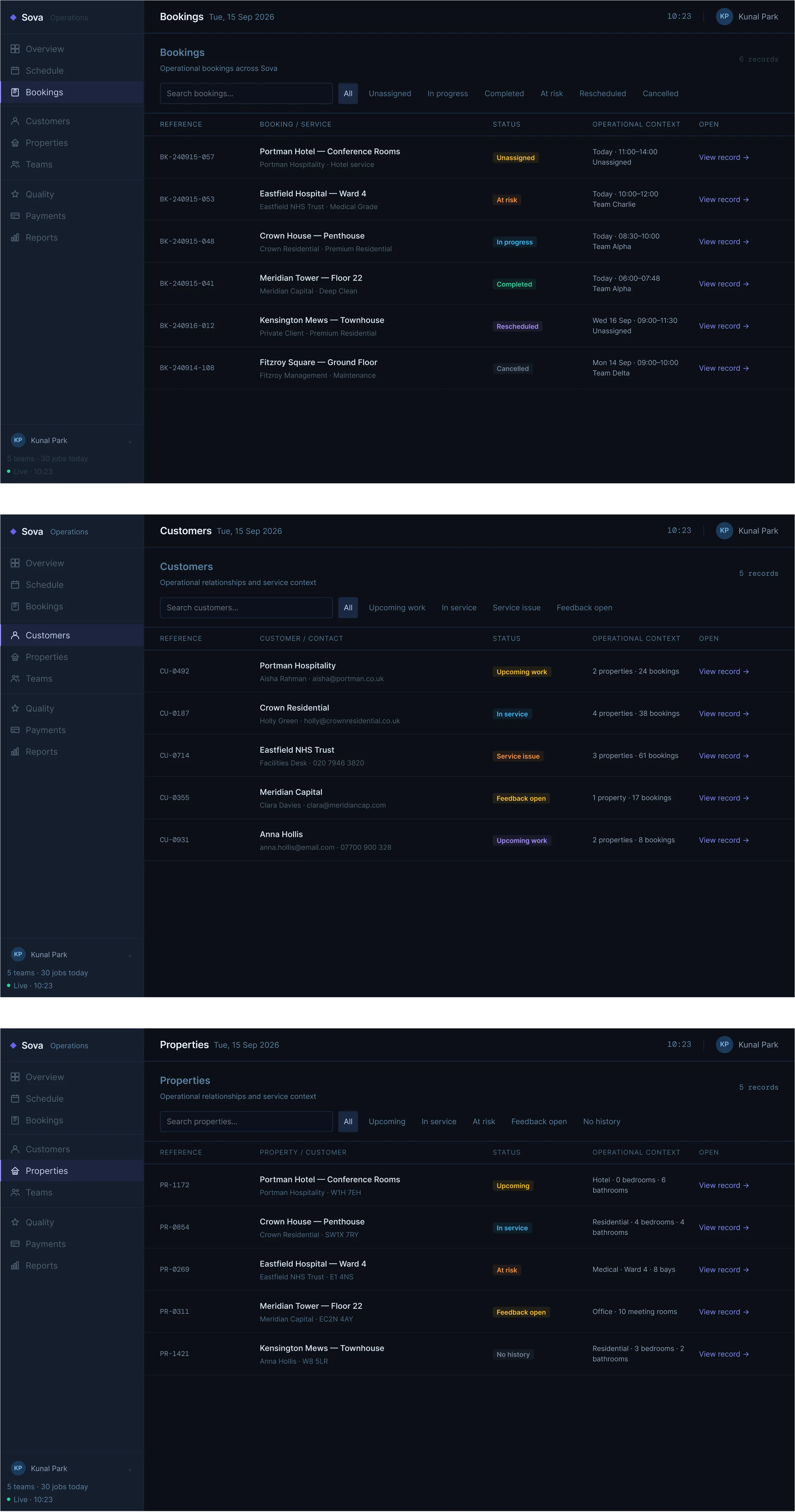Viewport: 795px width, 1512px height.
Task: Open Schedule icon in Bookings screen sidebar
Action: click(15, 71)
